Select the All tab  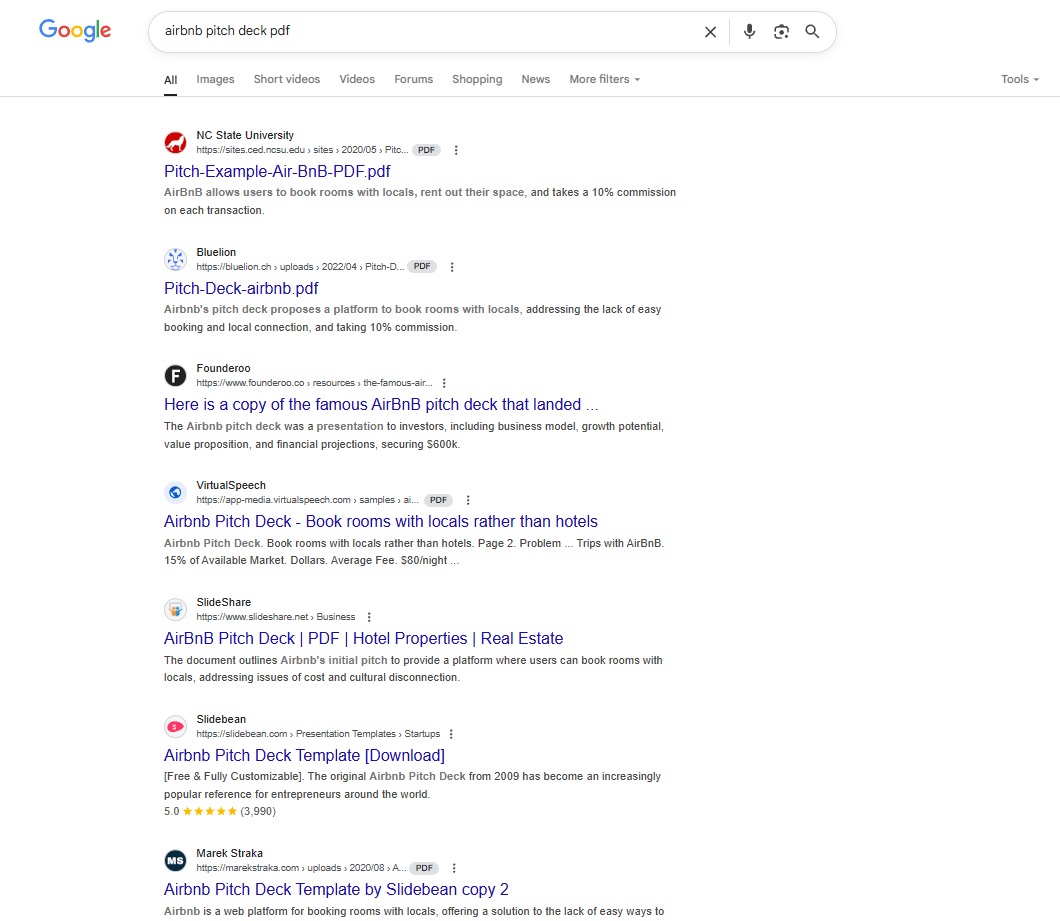[x=170, y=80]
